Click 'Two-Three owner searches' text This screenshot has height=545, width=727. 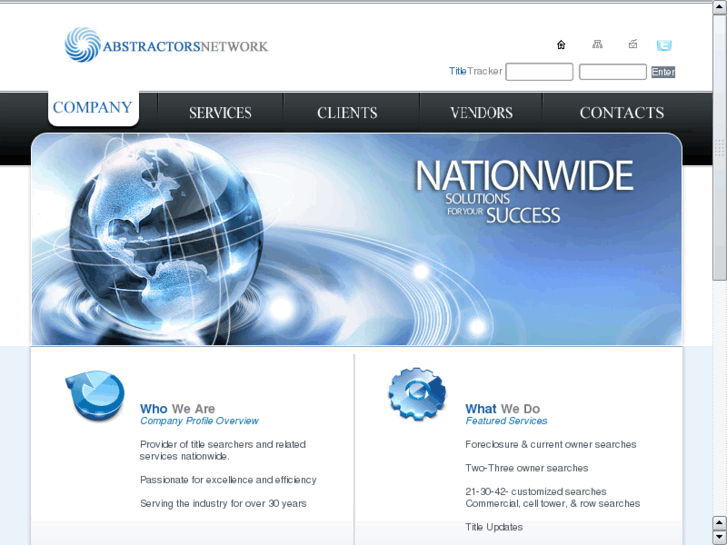527,468
